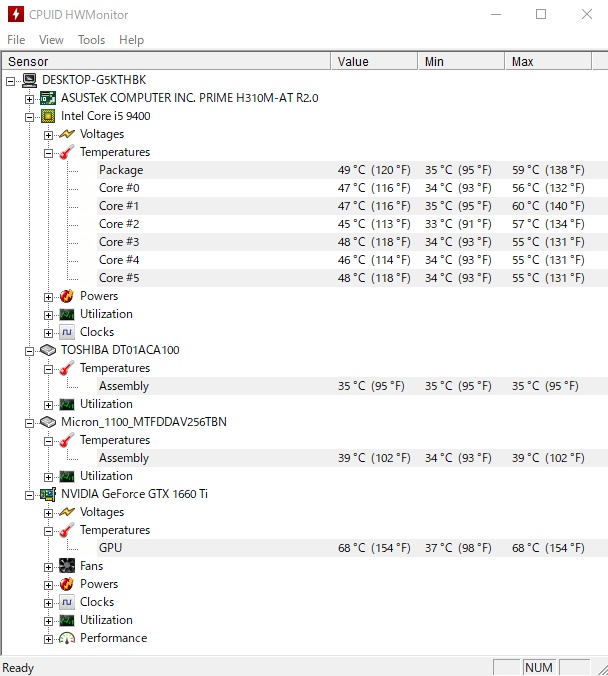Collapse the NVIDIA GeForce GTX 1660 Ti node

point(29,495)
